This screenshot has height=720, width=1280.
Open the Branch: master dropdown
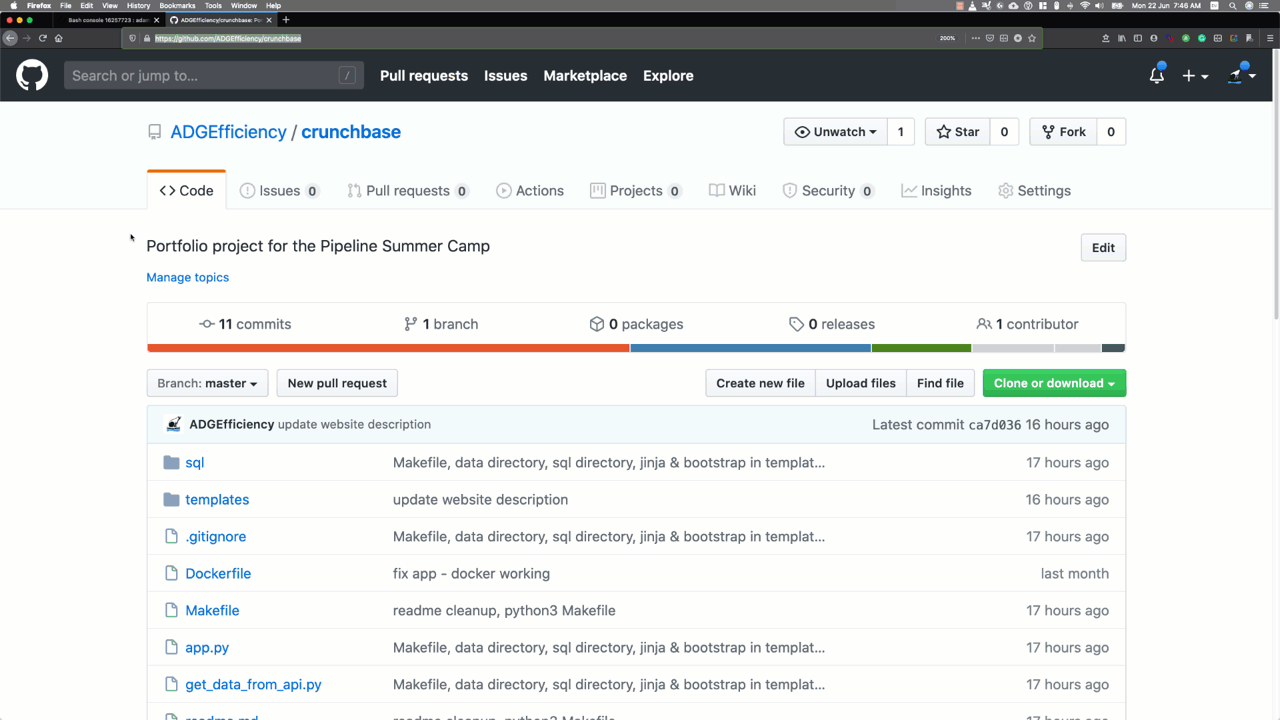tap(207, 383)
